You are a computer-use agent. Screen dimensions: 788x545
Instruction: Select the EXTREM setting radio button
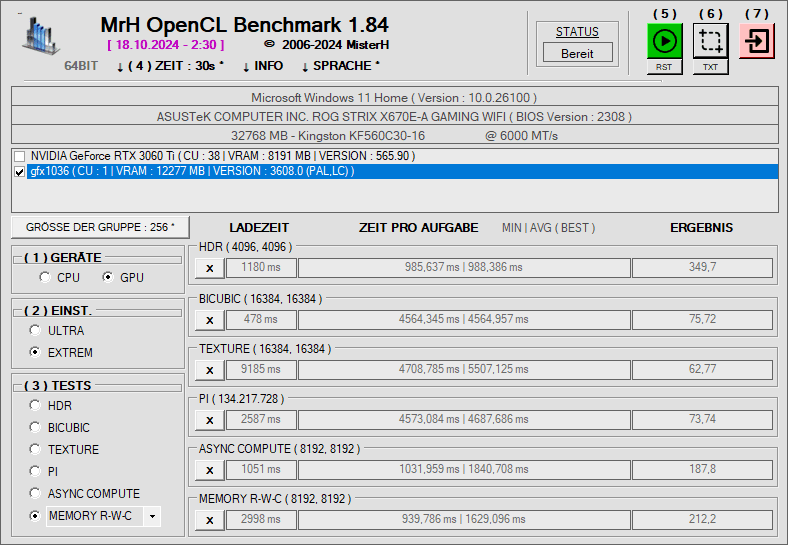tap(35, 352)
